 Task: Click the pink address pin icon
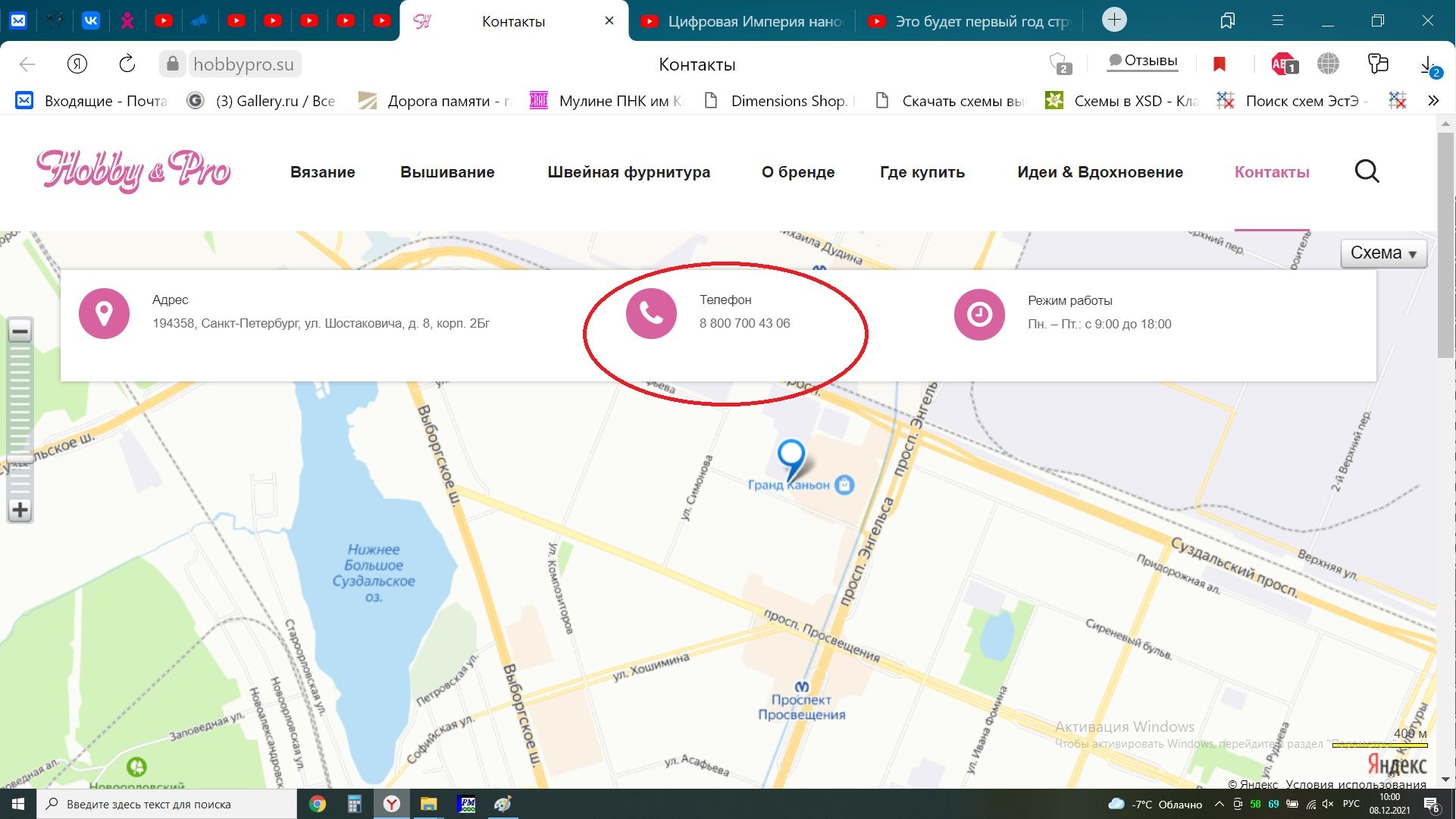(104, 313)
